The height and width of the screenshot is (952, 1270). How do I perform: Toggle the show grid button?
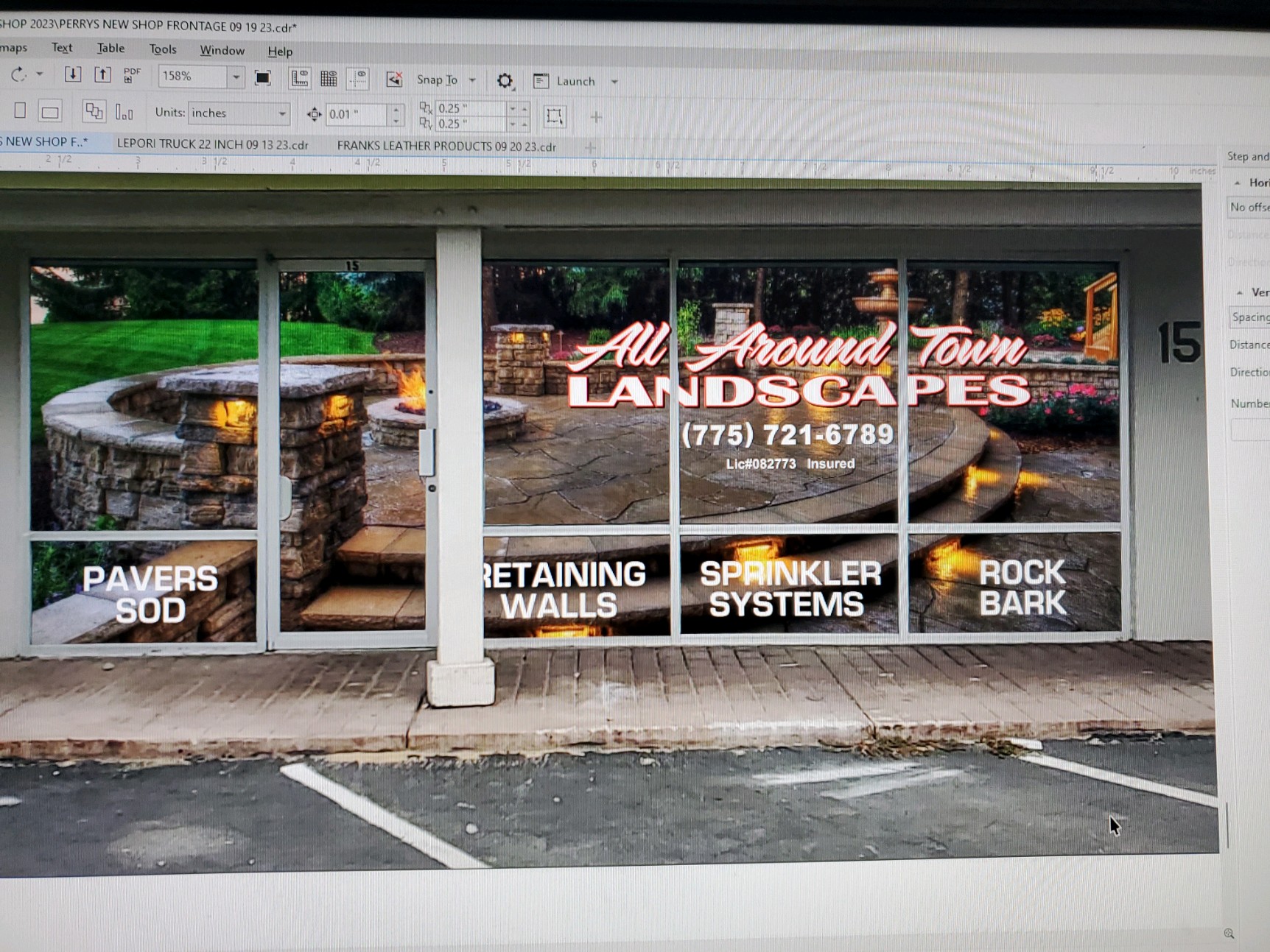pos(329,79)
